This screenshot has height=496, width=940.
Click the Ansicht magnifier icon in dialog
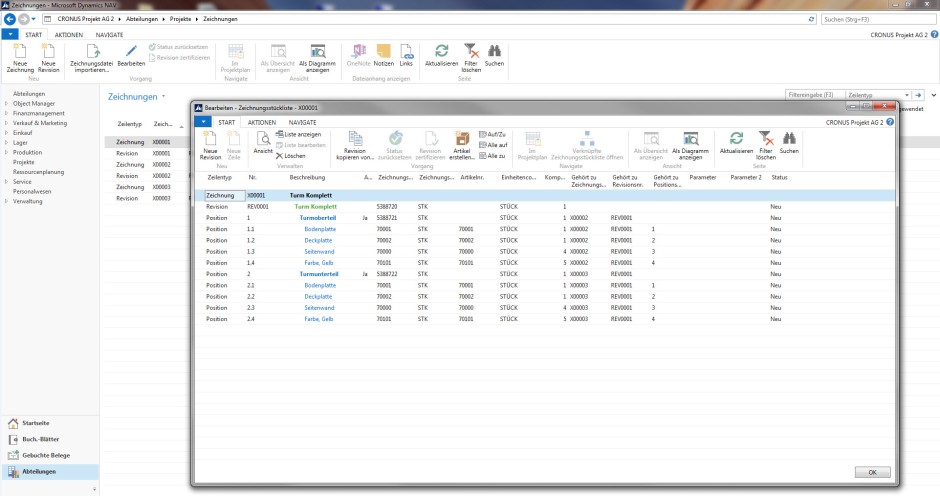[x=262, y=142]
